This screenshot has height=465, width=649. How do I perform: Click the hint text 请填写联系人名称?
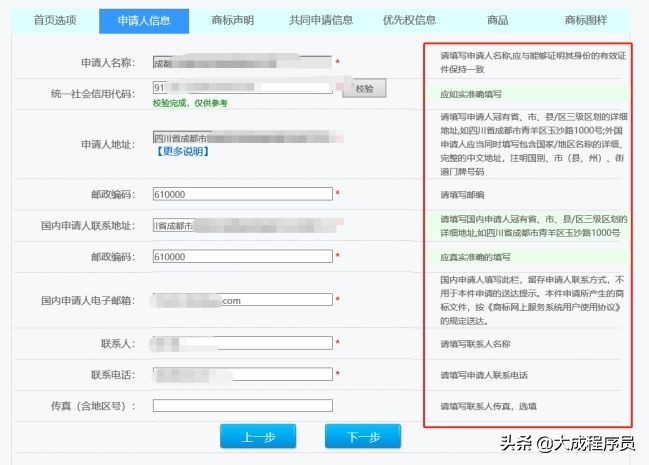tap(475, 344)
